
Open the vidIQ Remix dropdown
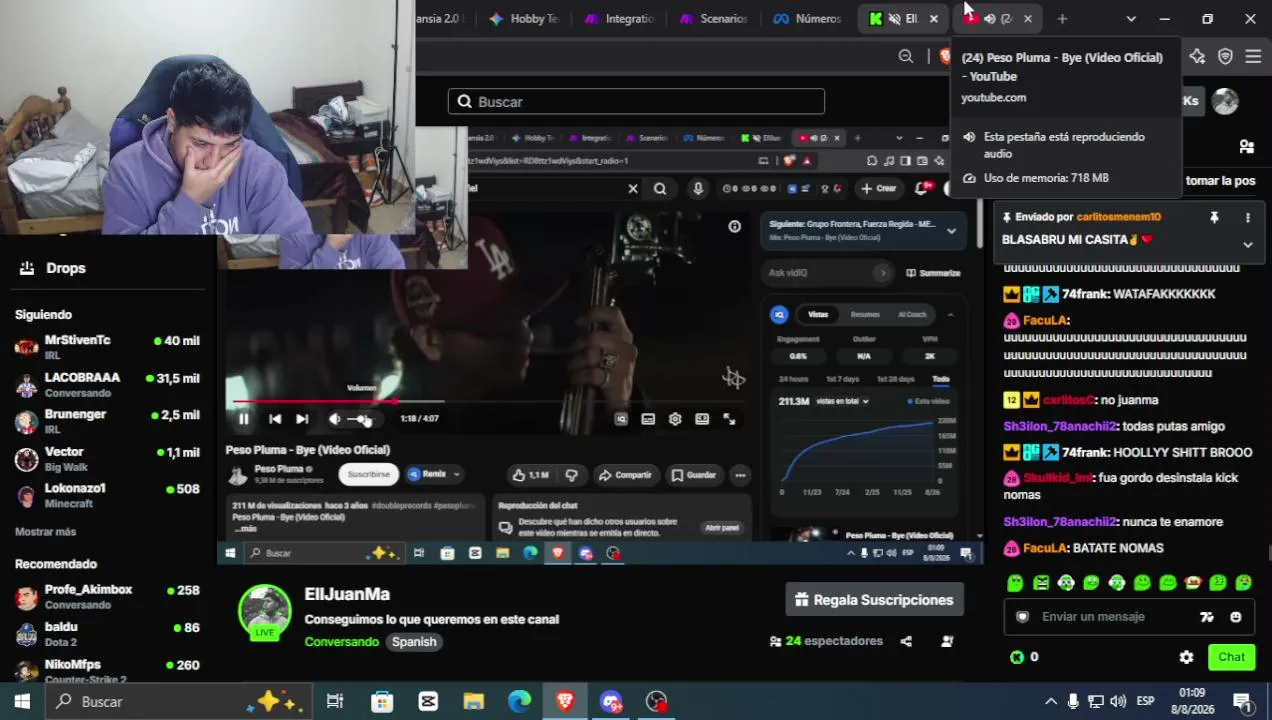(x=435, y=474)
